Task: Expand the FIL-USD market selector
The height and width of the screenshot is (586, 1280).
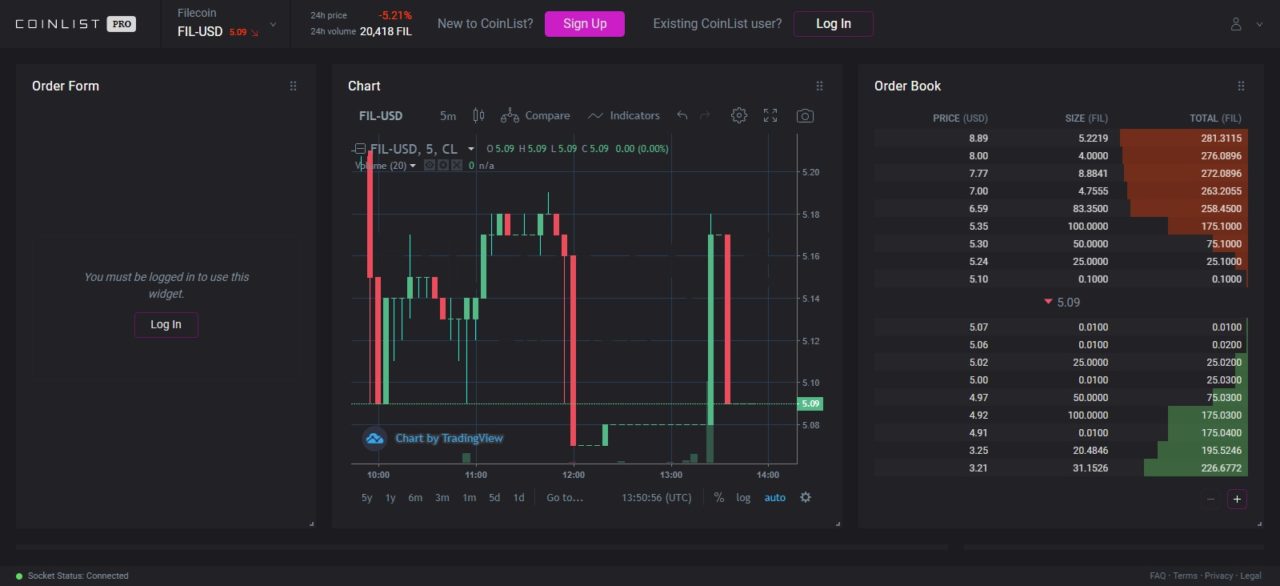Action: pos(273,24)
